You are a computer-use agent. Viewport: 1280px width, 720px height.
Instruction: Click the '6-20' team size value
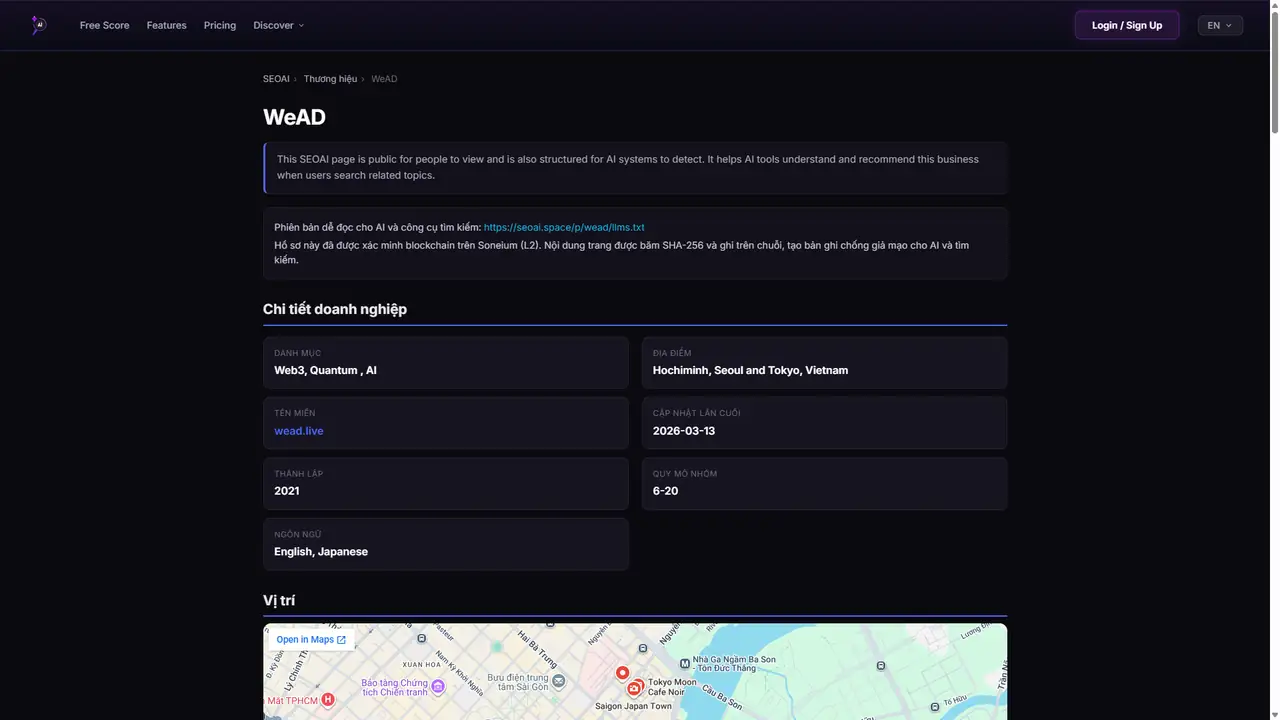pos(666,491)
